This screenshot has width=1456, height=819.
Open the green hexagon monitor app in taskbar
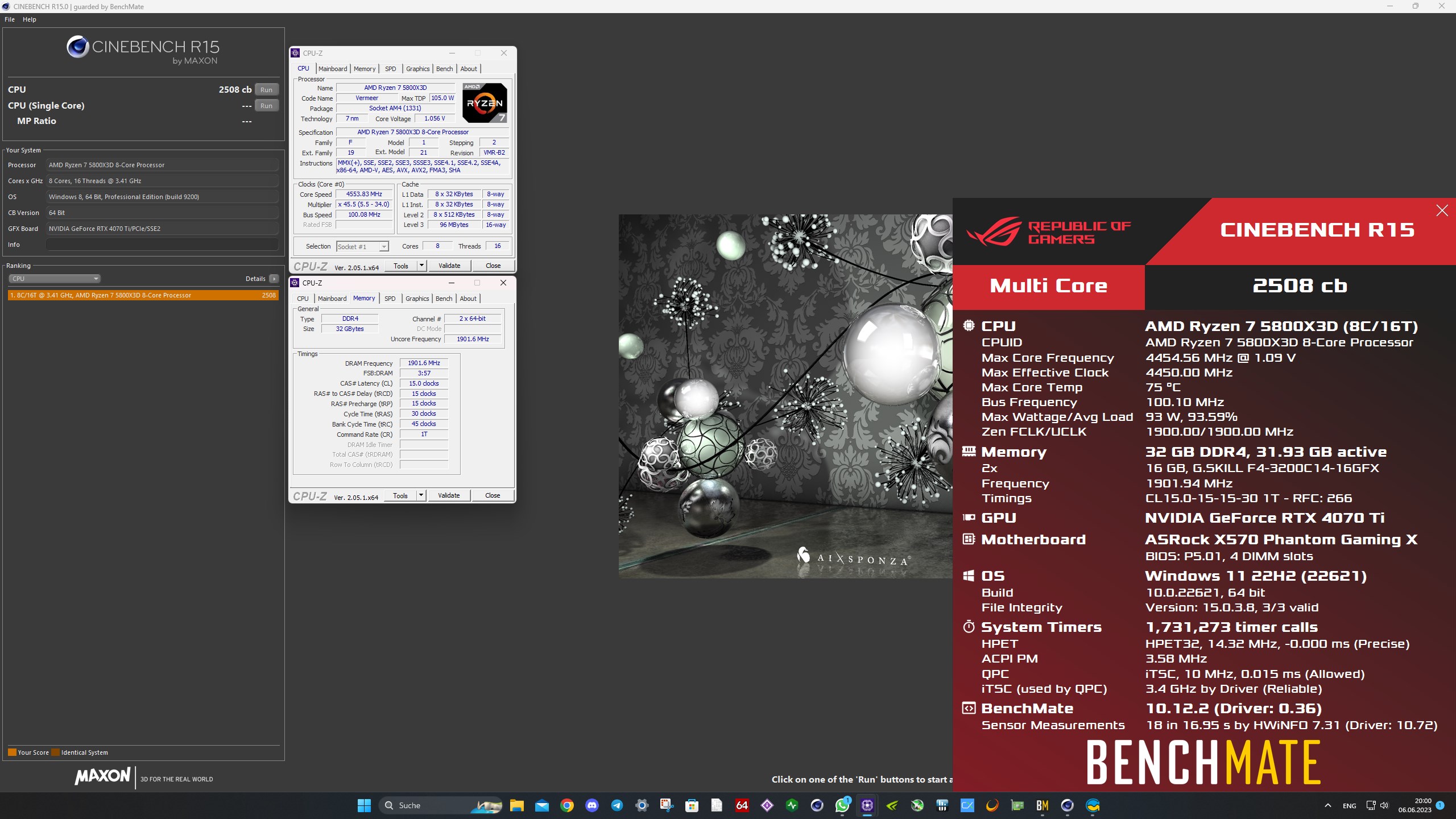(x=792, y=805)
